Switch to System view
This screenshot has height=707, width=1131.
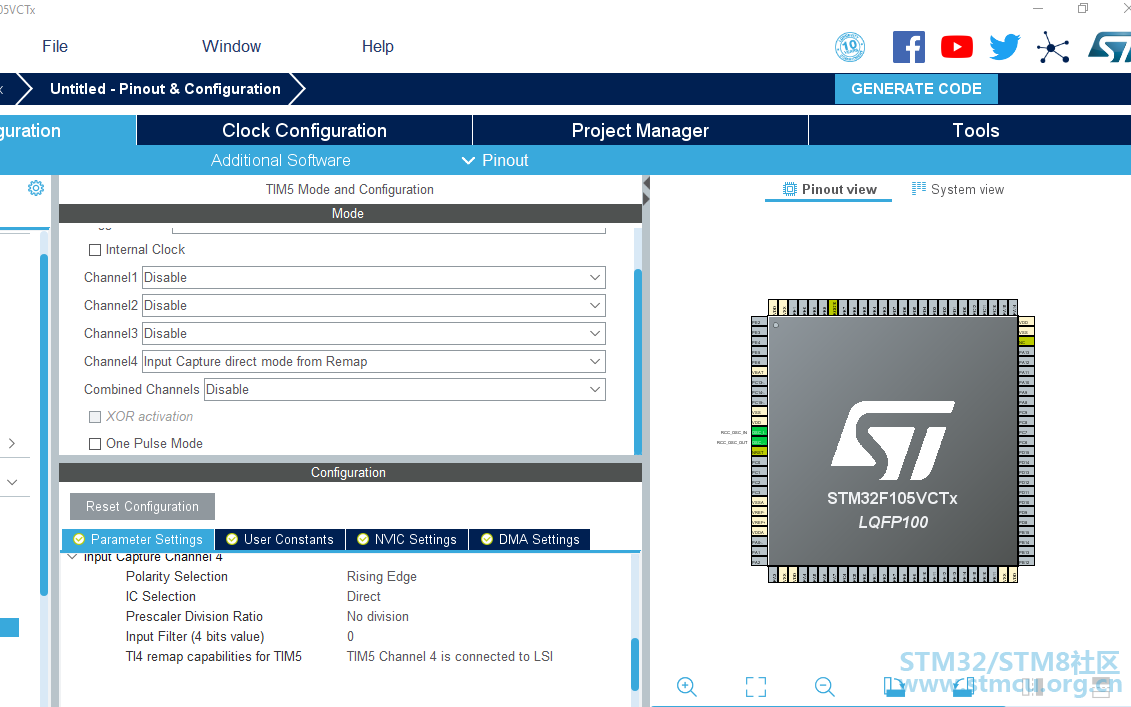[x=958, y=189]
